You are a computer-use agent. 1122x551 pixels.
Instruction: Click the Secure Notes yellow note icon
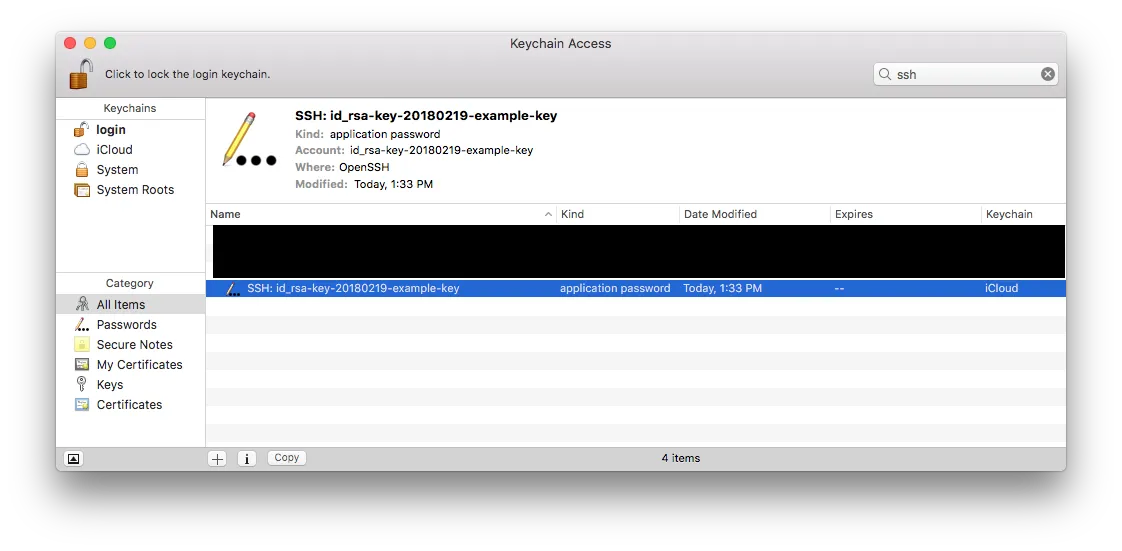[82, 344]
